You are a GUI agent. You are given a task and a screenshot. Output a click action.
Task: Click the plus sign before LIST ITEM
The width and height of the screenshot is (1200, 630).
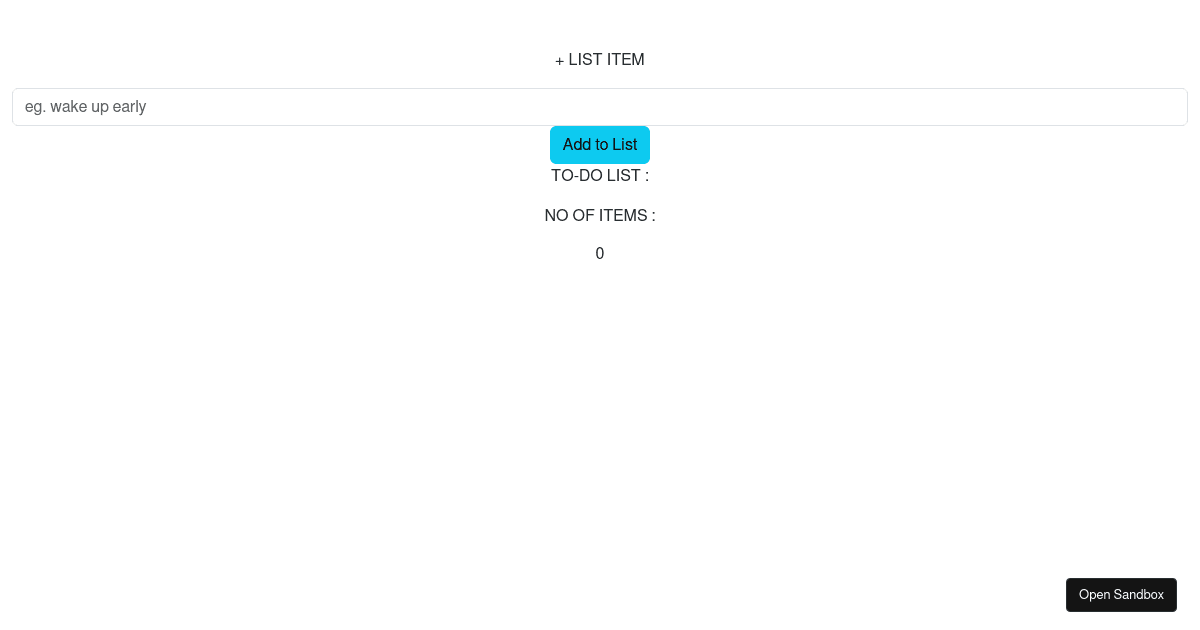(559, 60)
